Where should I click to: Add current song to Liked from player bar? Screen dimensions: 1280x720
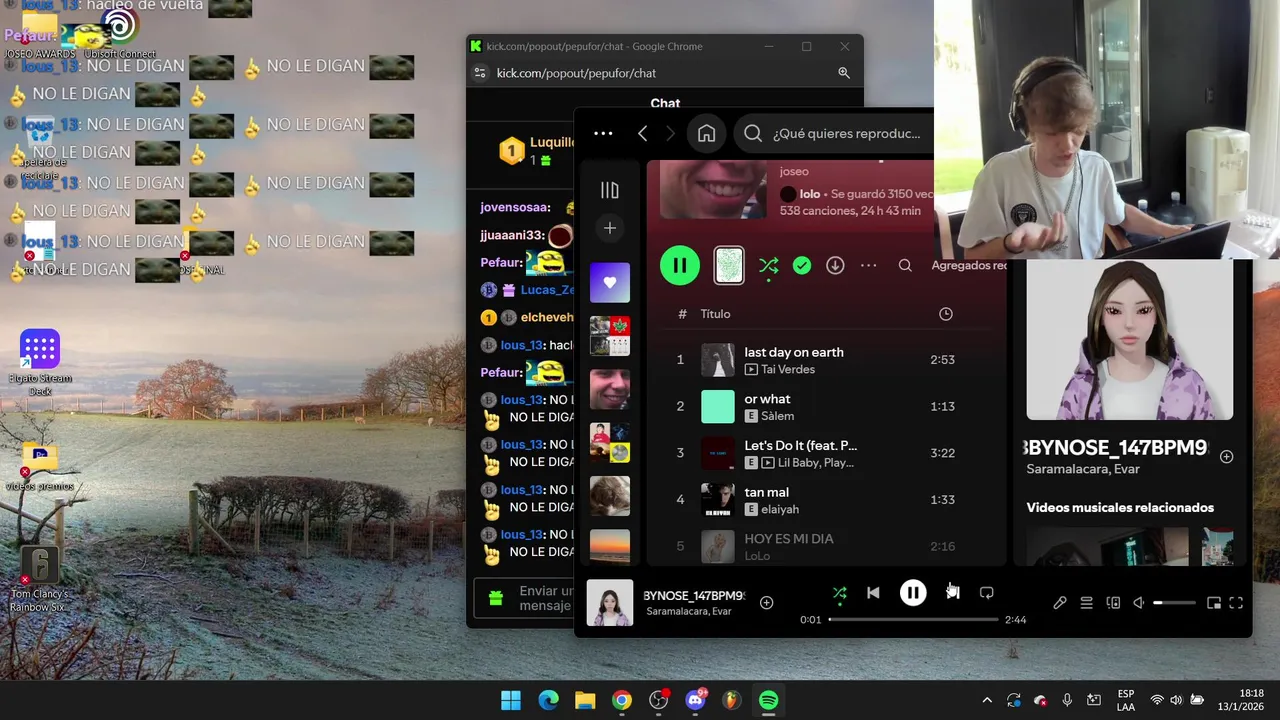(x=767, y=603)
